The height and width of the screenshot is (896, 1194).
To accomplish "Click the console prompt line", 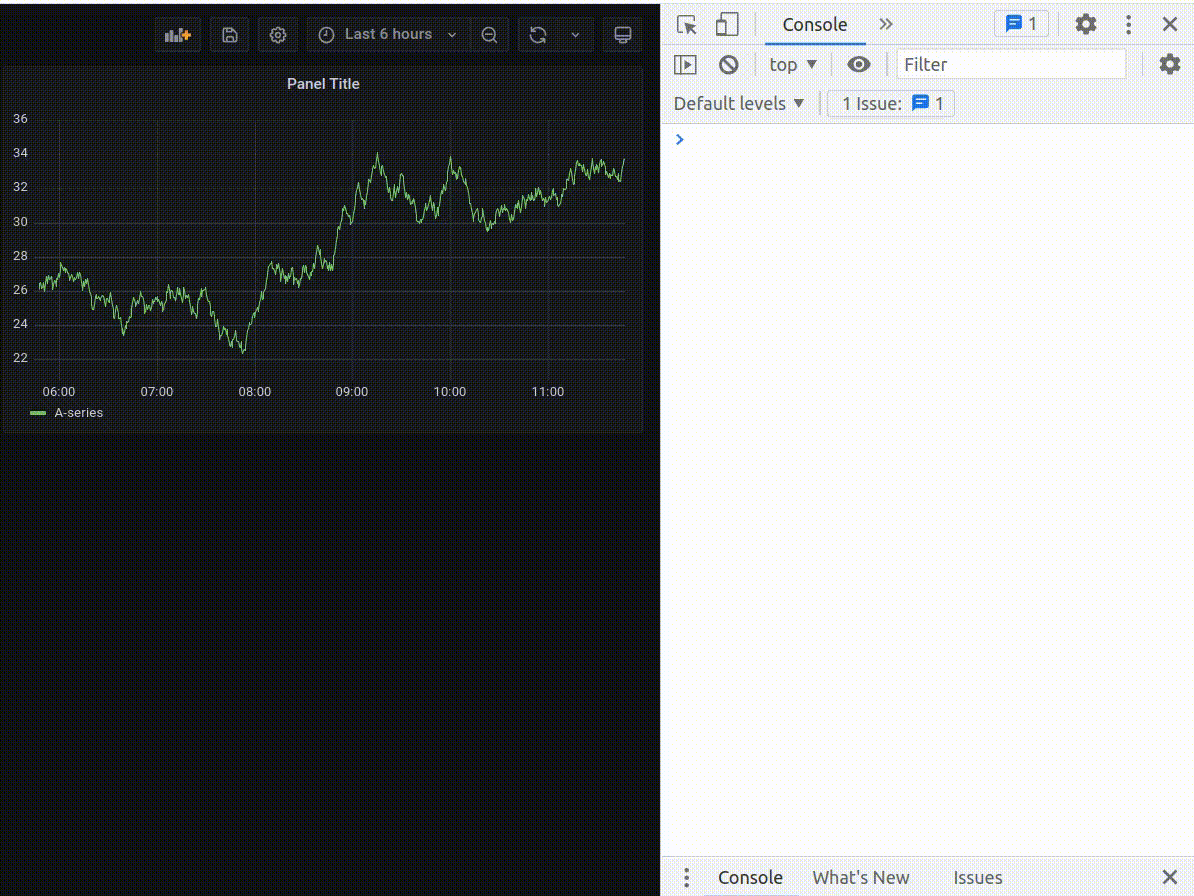I will click(927, 139).
